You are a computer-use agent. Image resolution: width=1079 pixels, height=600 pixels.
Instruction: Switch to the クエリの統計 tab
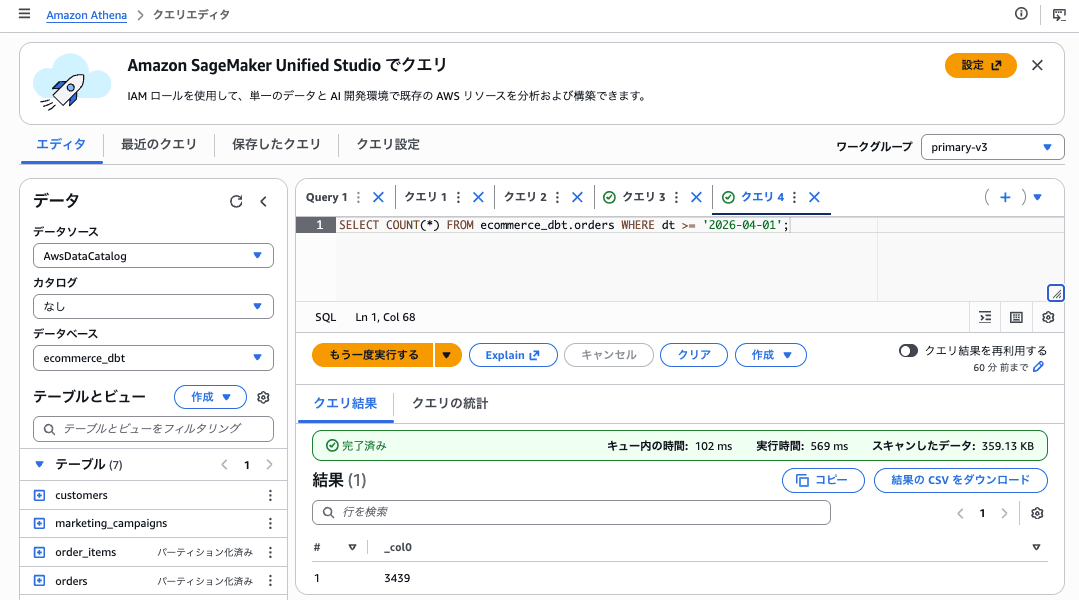coord(450,403)
